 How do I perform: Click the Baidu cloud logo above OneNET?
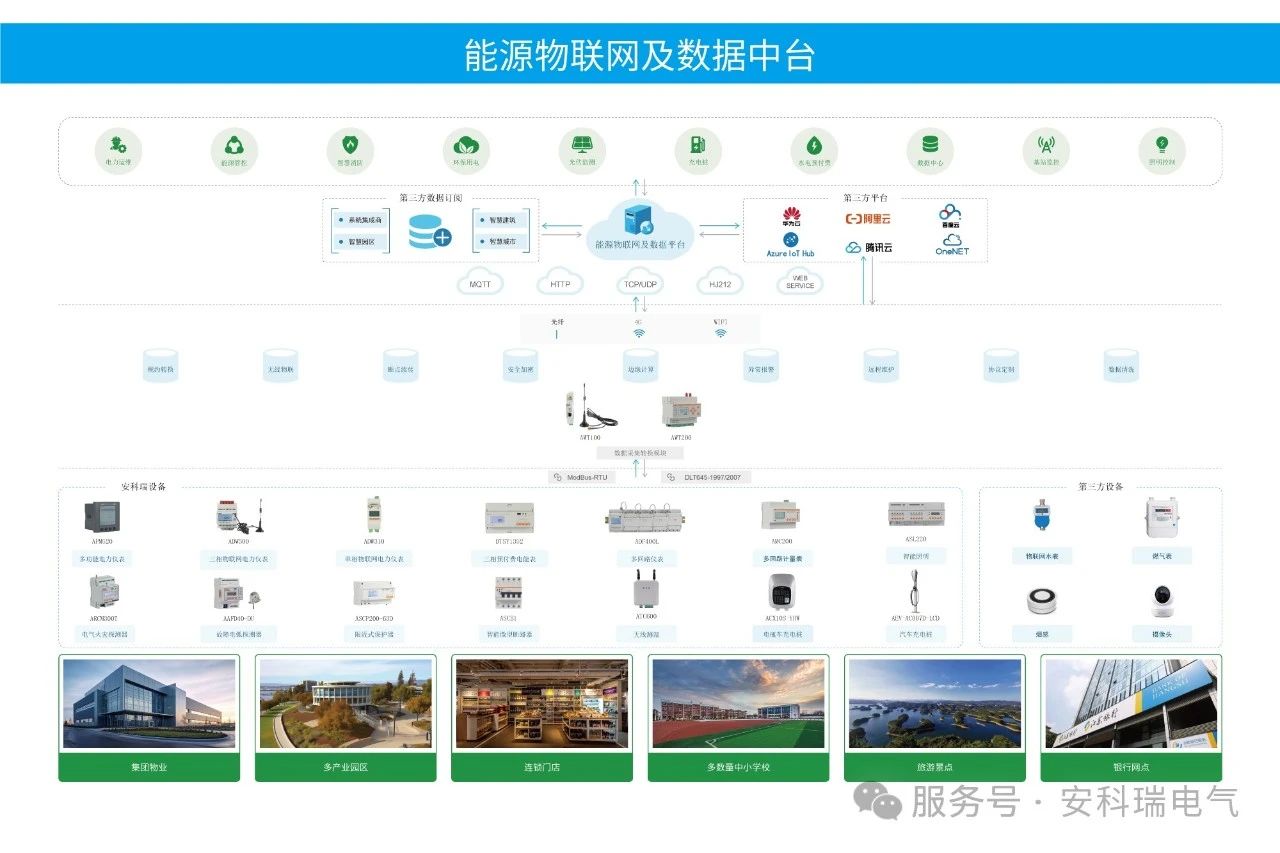(950, 216)
